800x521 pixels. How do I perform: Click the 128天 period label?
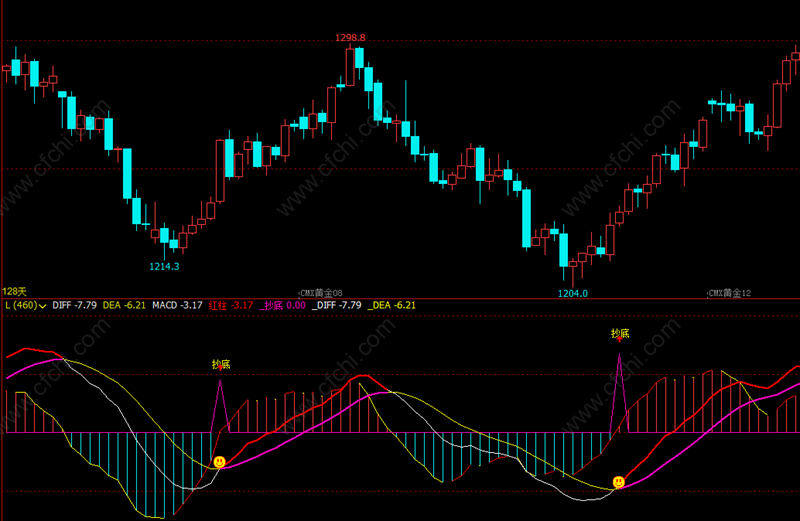(14, 291)
